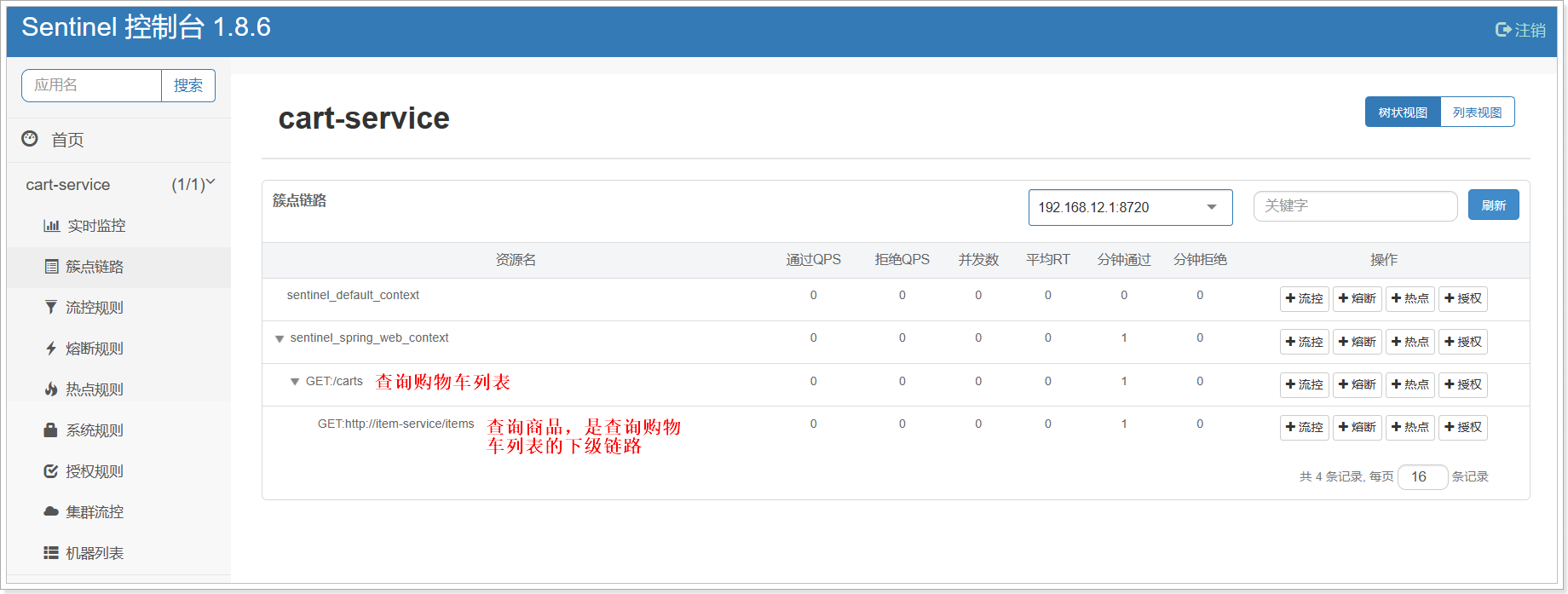Image resolution: width=1568 pixels, height=594 pixels.
Task: Add 授权 rule for item-service/items resource
Action: 1462,428
